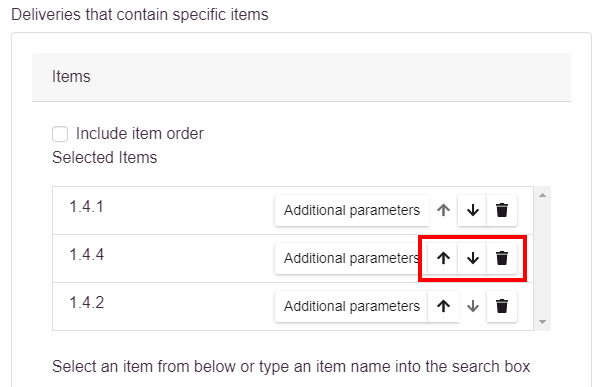Image resolution: width=605 pixels, height=387 pixels.
Task: Move item 1.4.1 down in list
Action: 472,210
